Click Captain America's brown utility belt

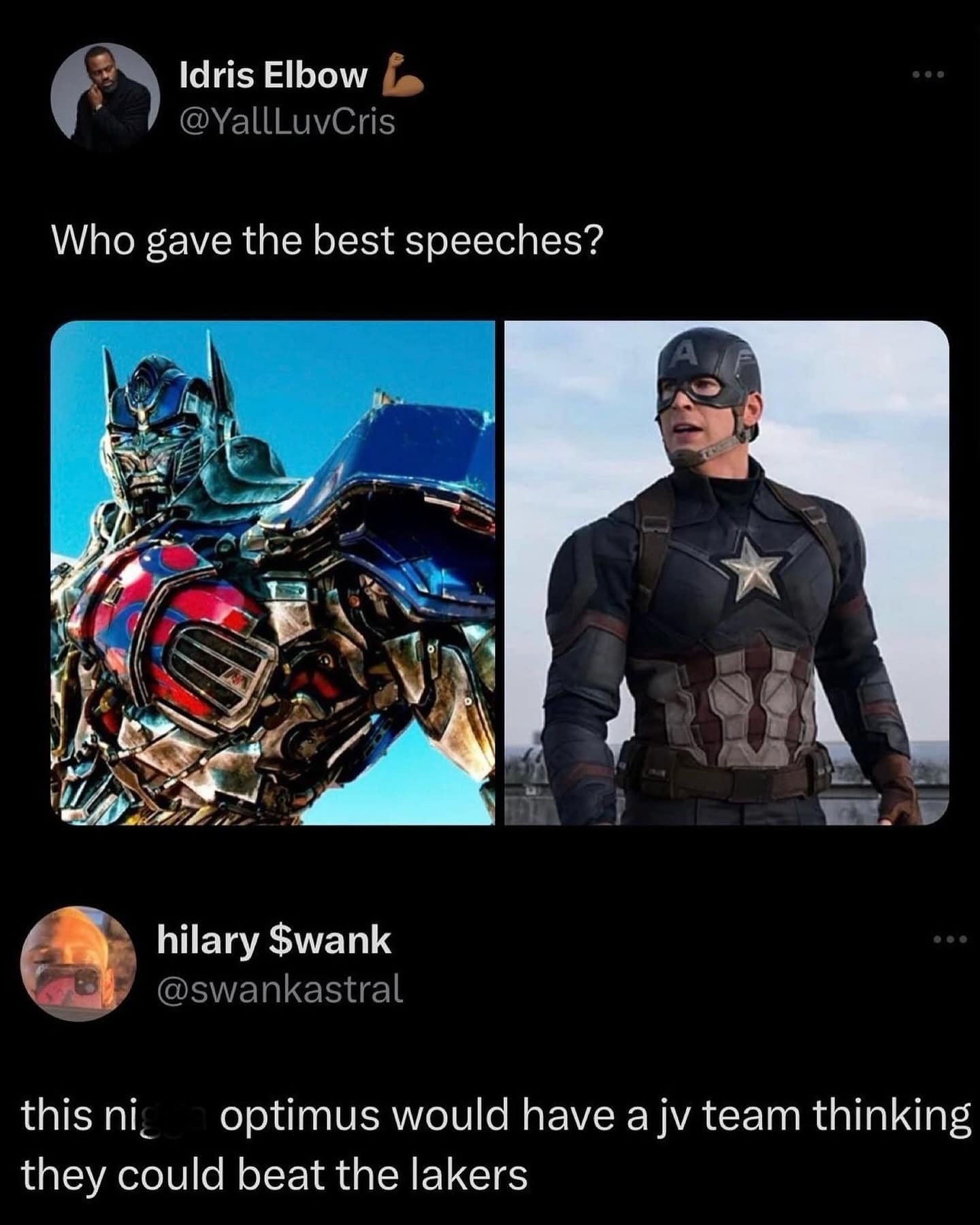pyautogui.click(x=725, y=769)
